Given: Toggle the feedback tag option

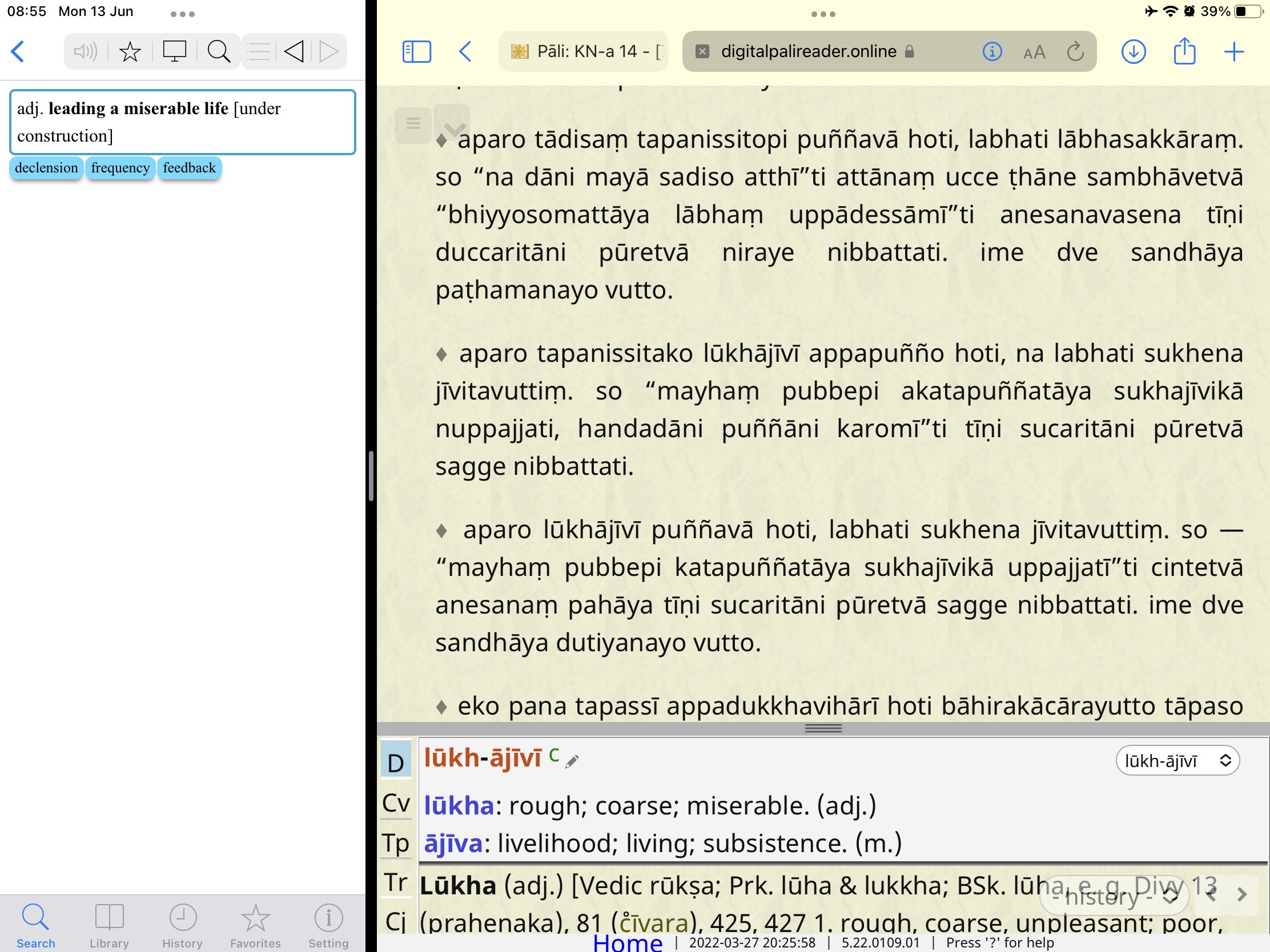Looking at the screenshot, I should (190, 167).
